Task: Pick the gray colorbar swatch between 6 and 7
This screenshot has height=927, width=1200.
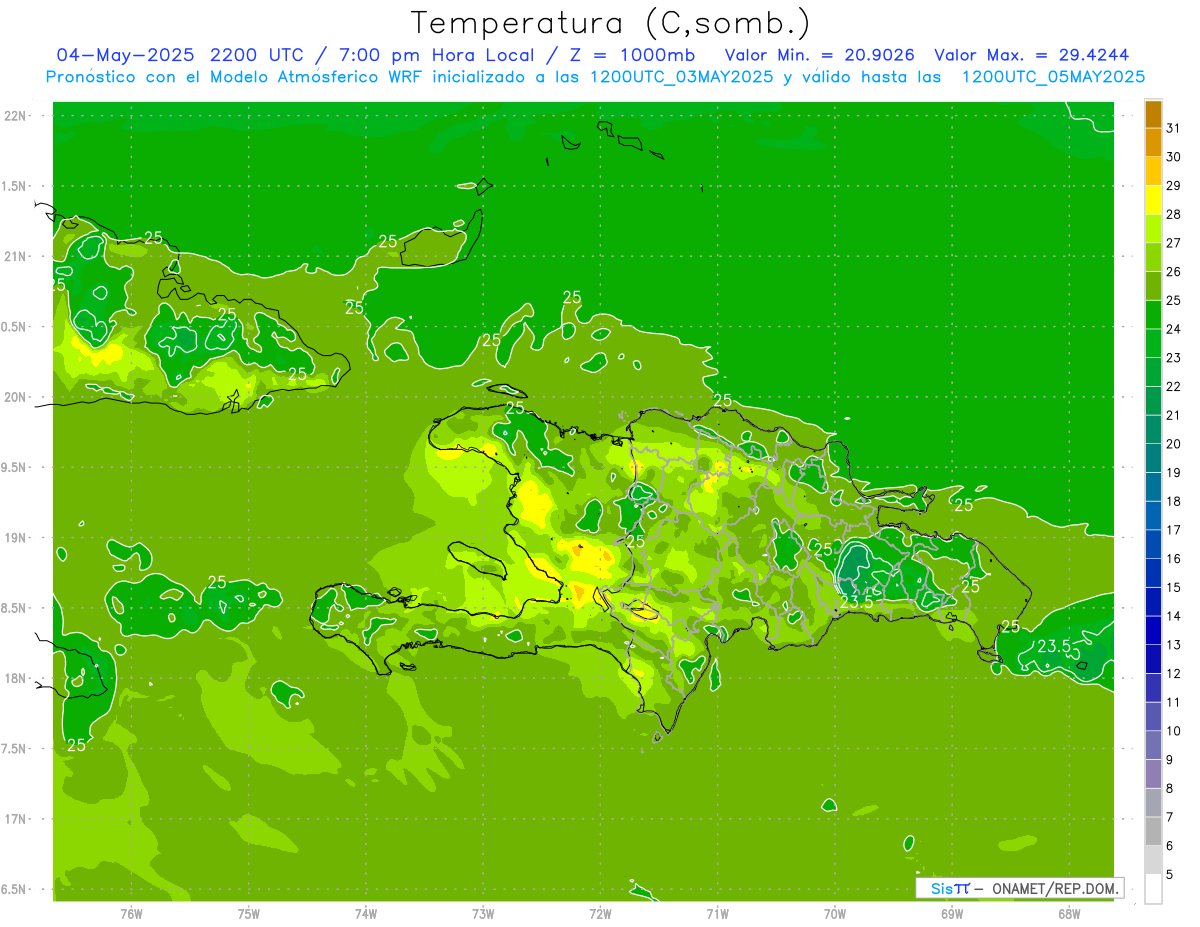Action: [1153, 832]
